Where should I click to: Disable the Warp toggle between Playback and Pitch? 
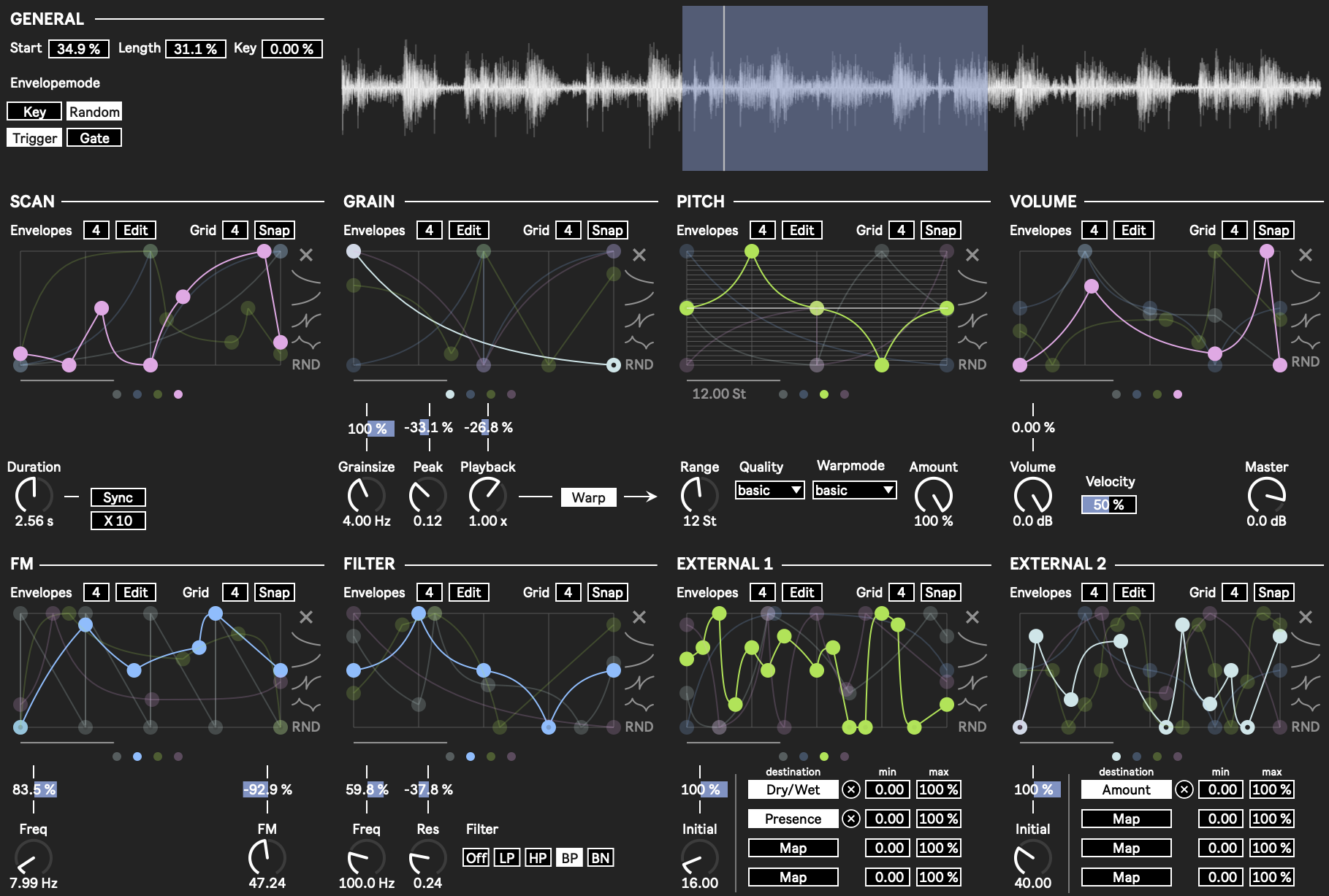[x=588, y=497]
